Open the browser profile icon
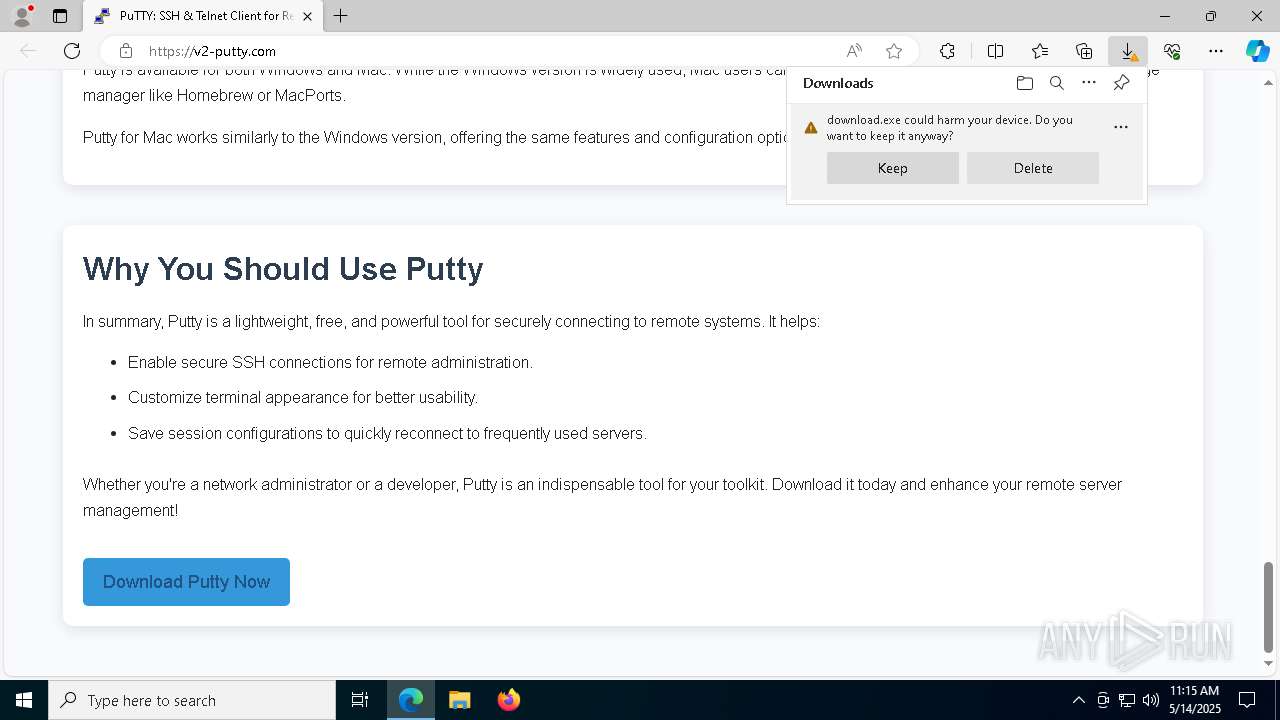This screenshot has height=720, width=1280. [x=22, y=16]
